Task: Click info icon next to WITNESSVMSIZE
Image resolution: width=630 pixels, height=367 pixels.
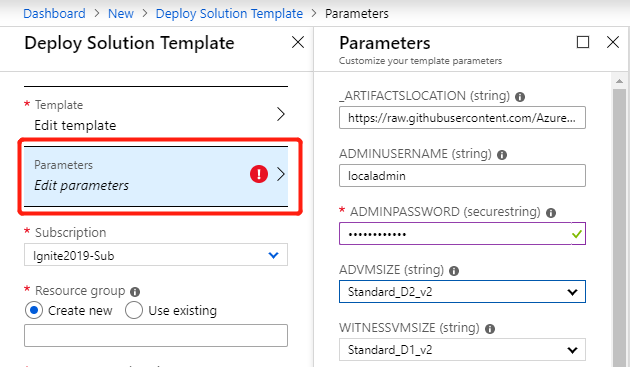Action: (x=490, y=329)
